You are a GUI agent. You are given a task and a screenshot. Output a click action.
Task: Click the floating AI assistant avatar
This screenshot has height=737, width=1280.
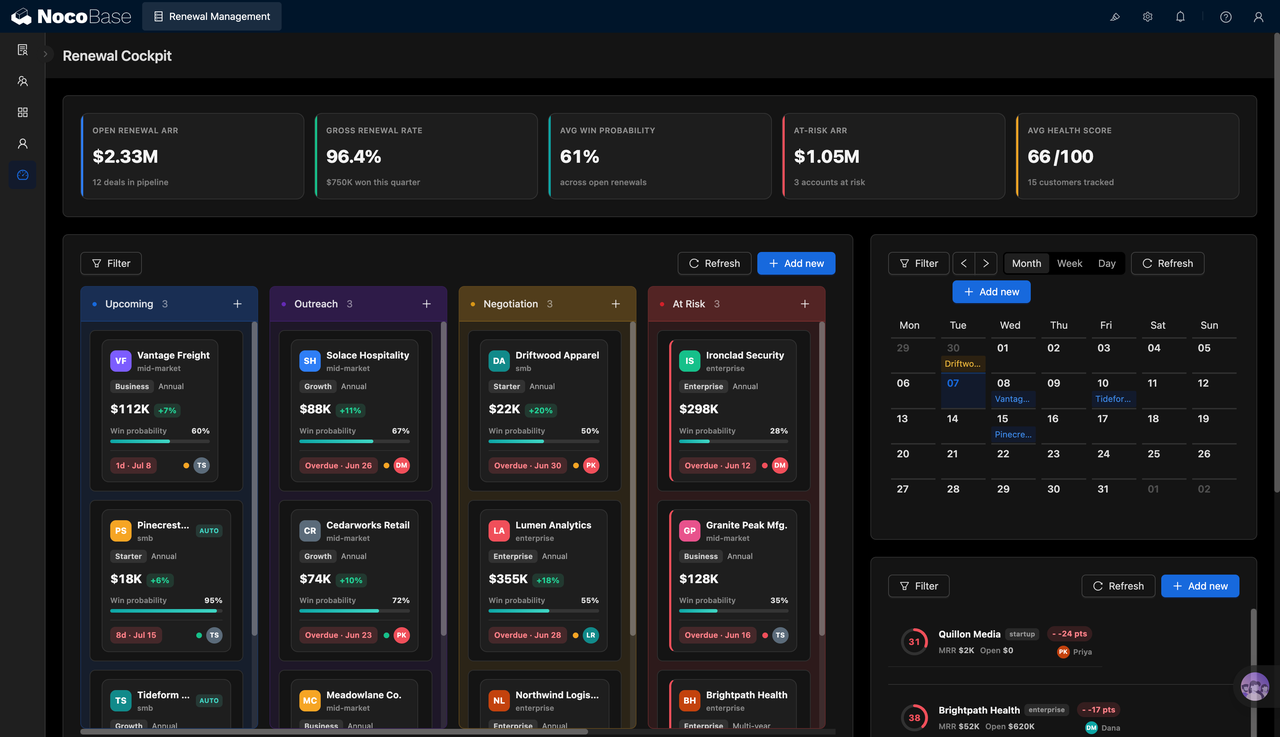coord(1254,687)
